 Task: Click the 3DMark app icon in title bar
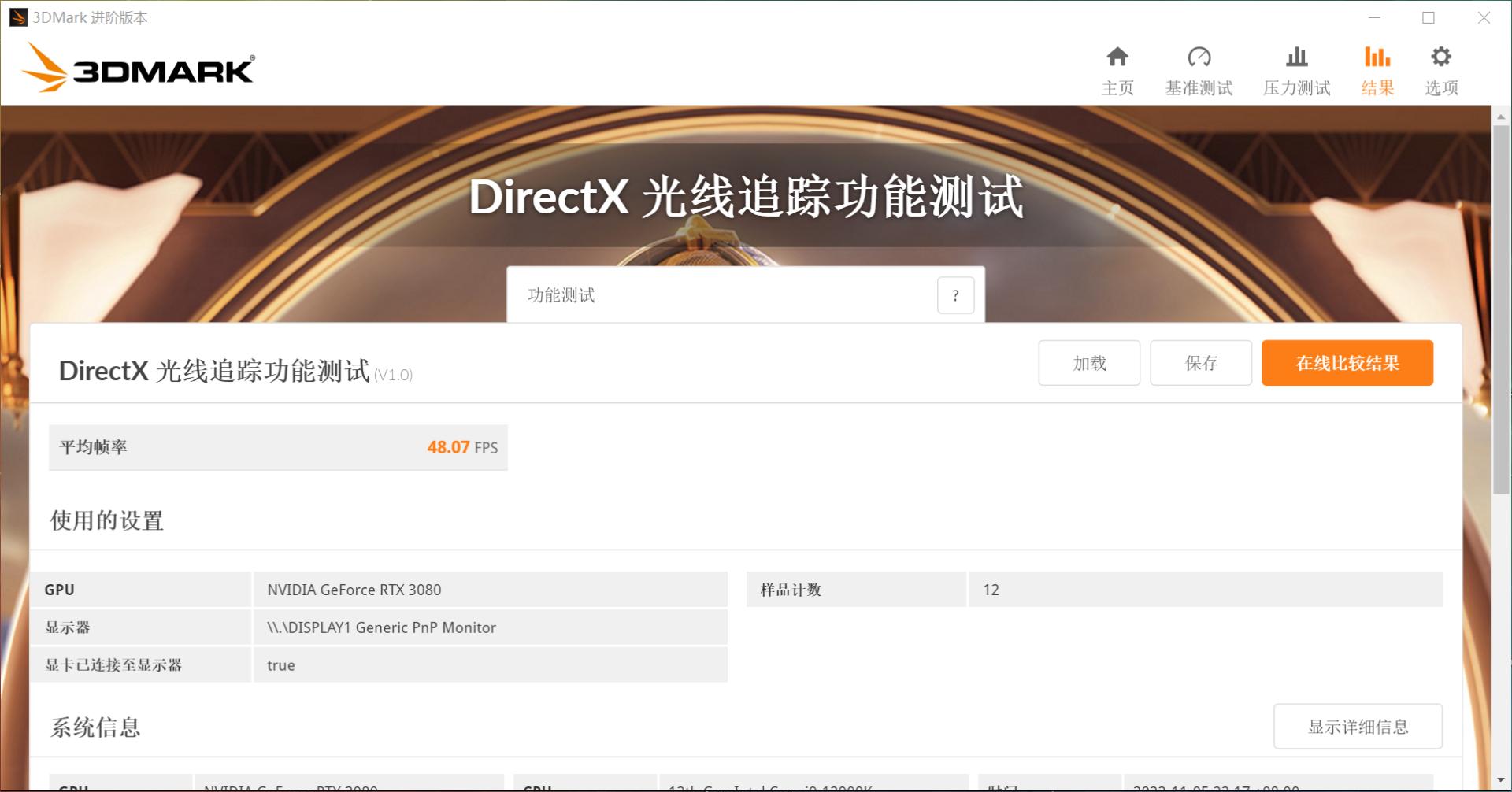point(17,17)
